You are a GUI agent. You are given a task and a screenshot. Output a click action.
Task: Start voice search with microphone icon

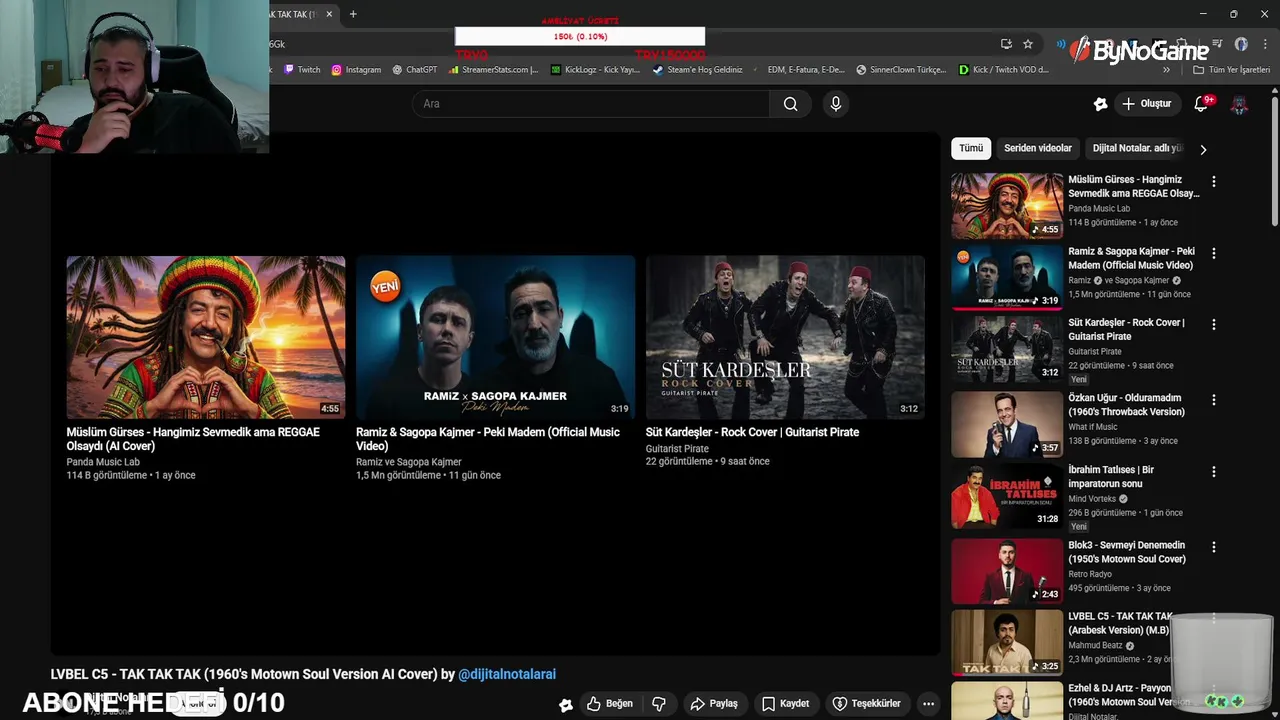(x=836, y=104)
